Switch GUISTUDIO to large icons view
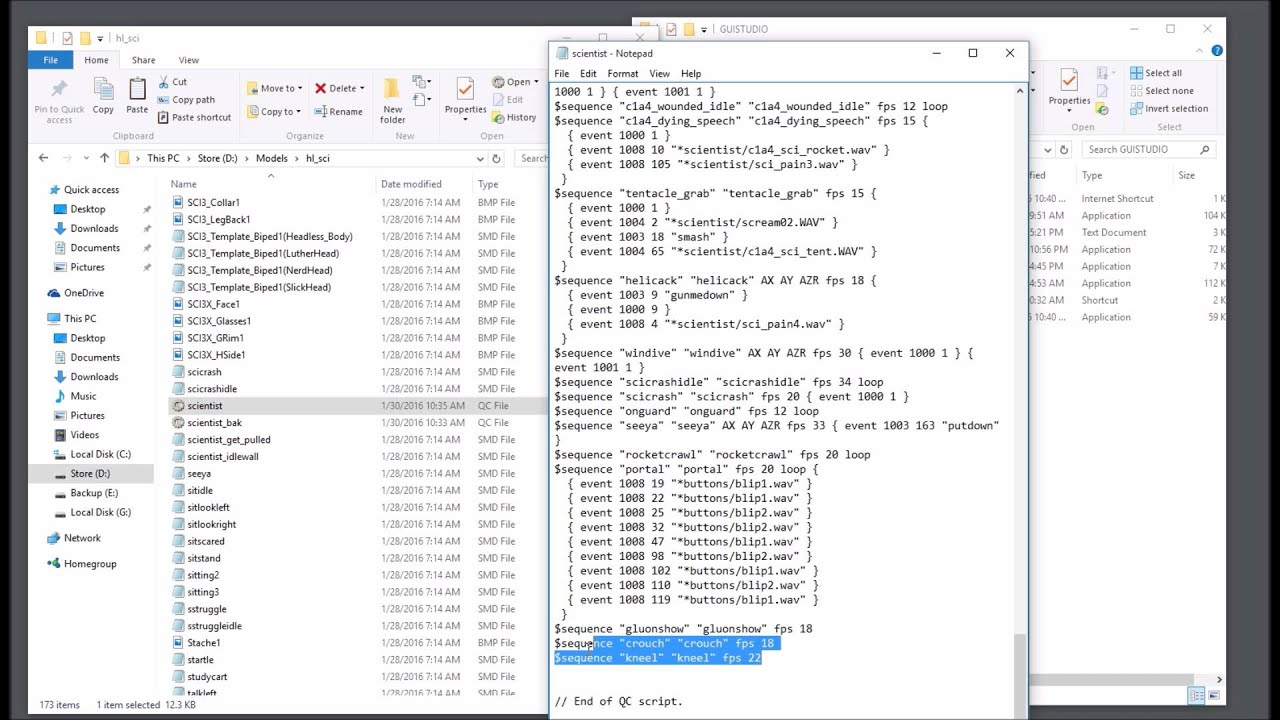Screen dimensions: 1280x720 click(x=1213, y=695)
